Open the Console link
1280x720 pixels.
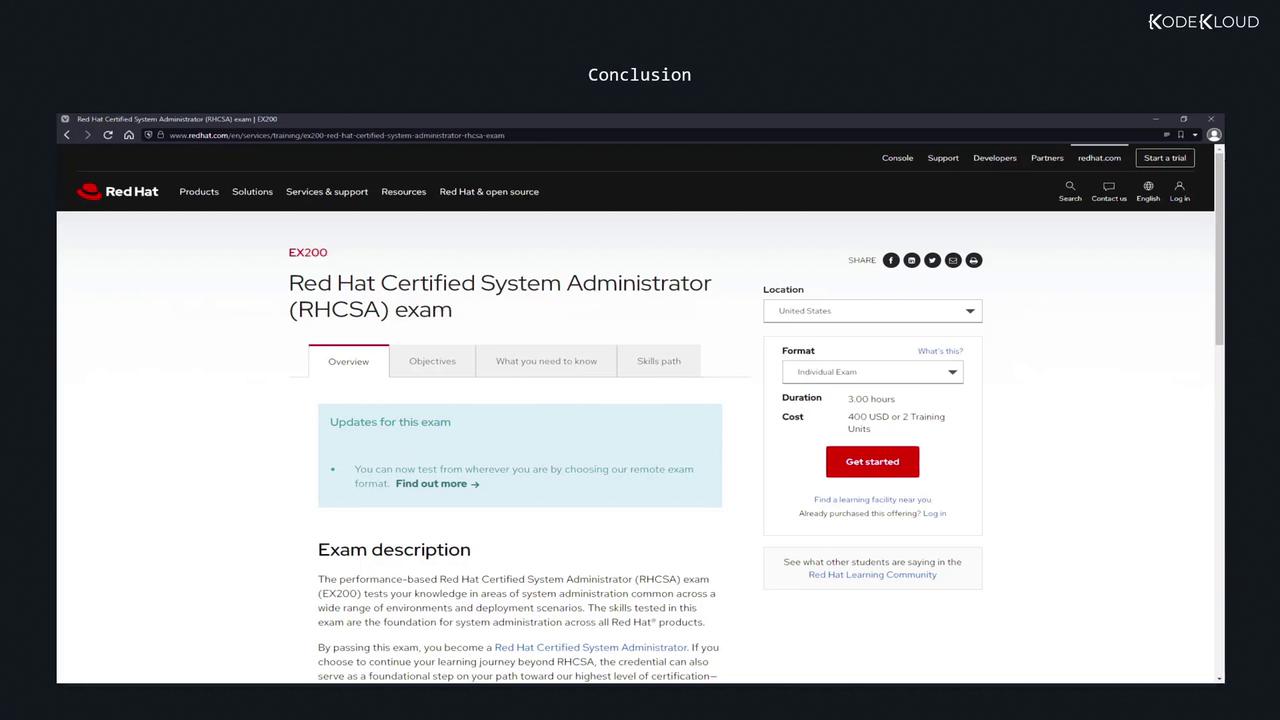[x=897, y=158]
